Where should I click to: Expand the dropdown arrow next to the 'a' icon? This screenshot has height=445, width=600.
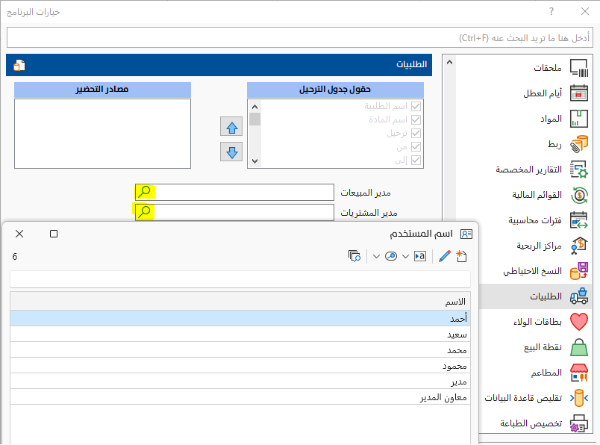point(405,256)
